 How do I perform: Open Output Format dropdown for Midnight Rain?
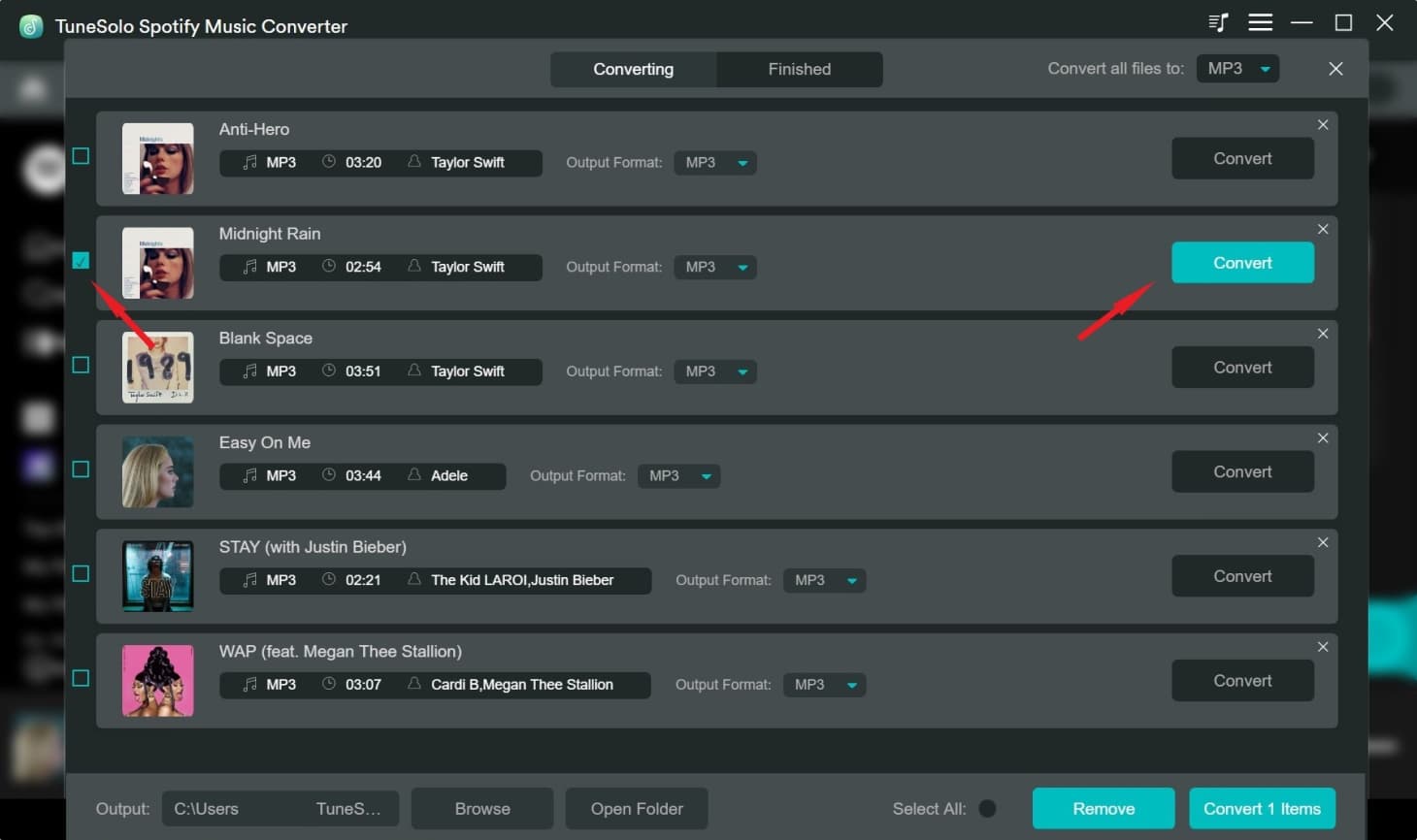pos(715,267)
